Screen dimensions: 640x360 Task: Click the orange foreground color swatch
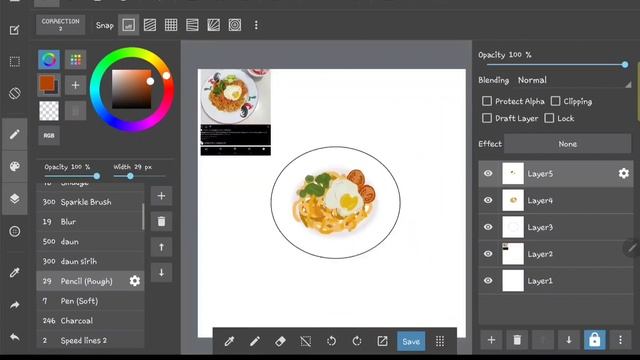pyautogui.click(x=47, y=84)
